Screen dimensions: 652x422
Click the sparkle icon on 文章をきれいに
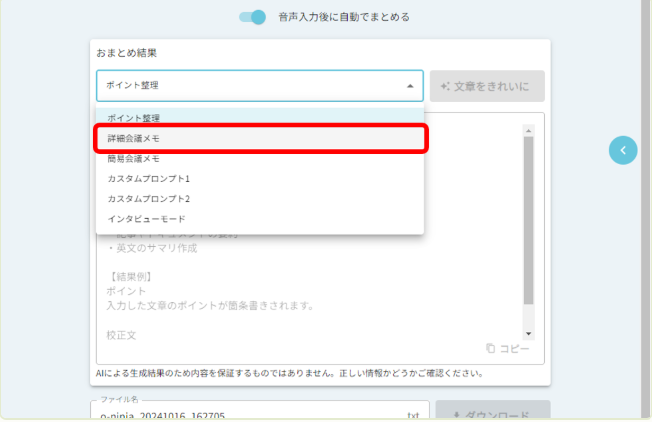[x=446, y=86]
